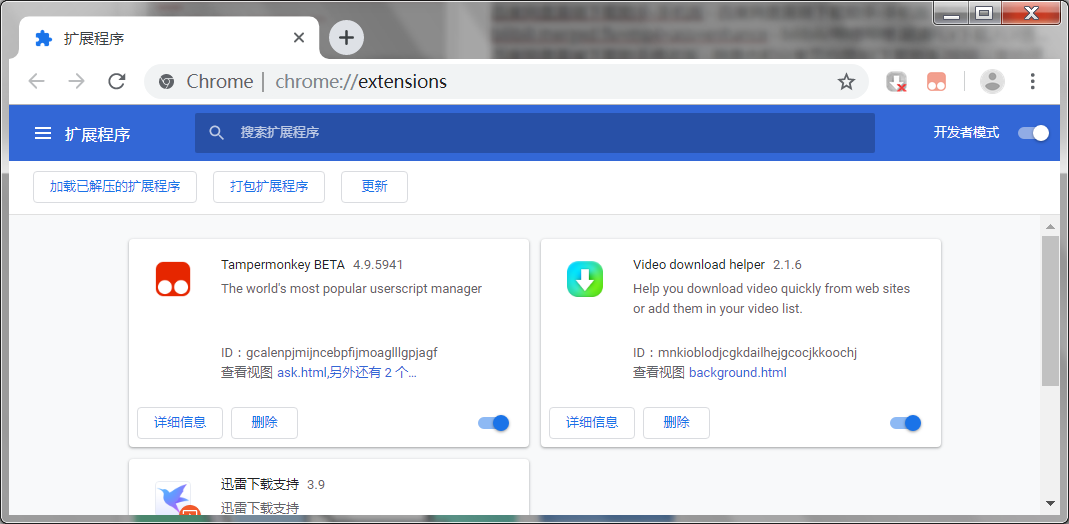
Task: Minimize the Chrome window
Action: (x=951, y=13)
